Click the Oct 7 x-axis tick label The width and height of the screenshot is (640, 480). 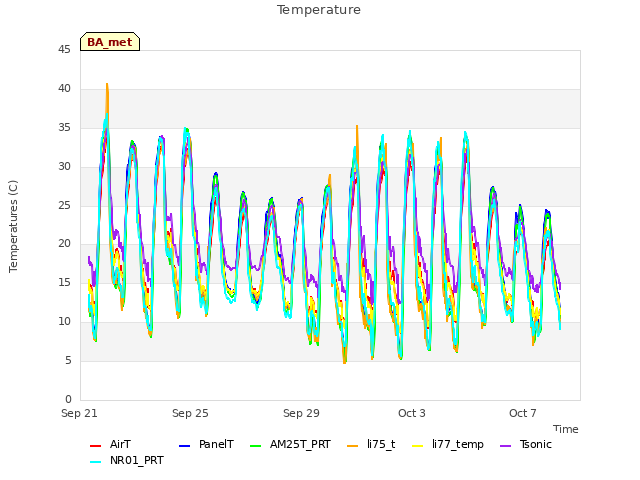(x=522, y=413)
